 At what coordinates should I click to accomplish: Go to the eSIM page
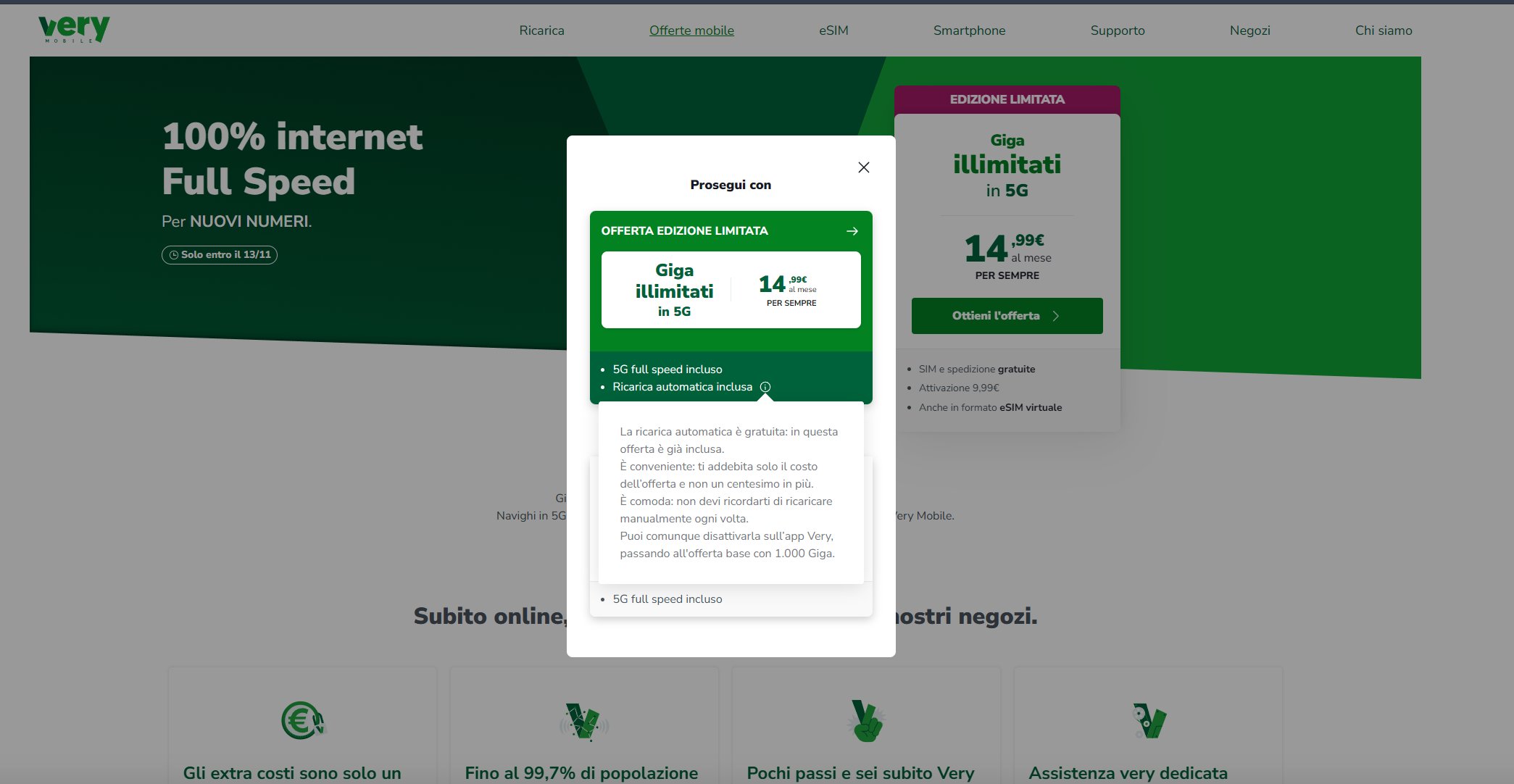pos(833,30)
